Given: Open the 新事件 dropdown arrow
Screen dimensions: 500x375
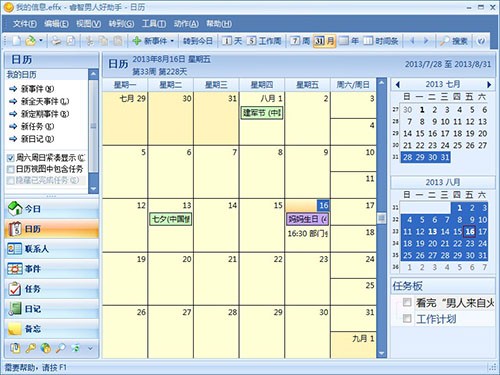Looking at the screenshot, I should point(172,41).
